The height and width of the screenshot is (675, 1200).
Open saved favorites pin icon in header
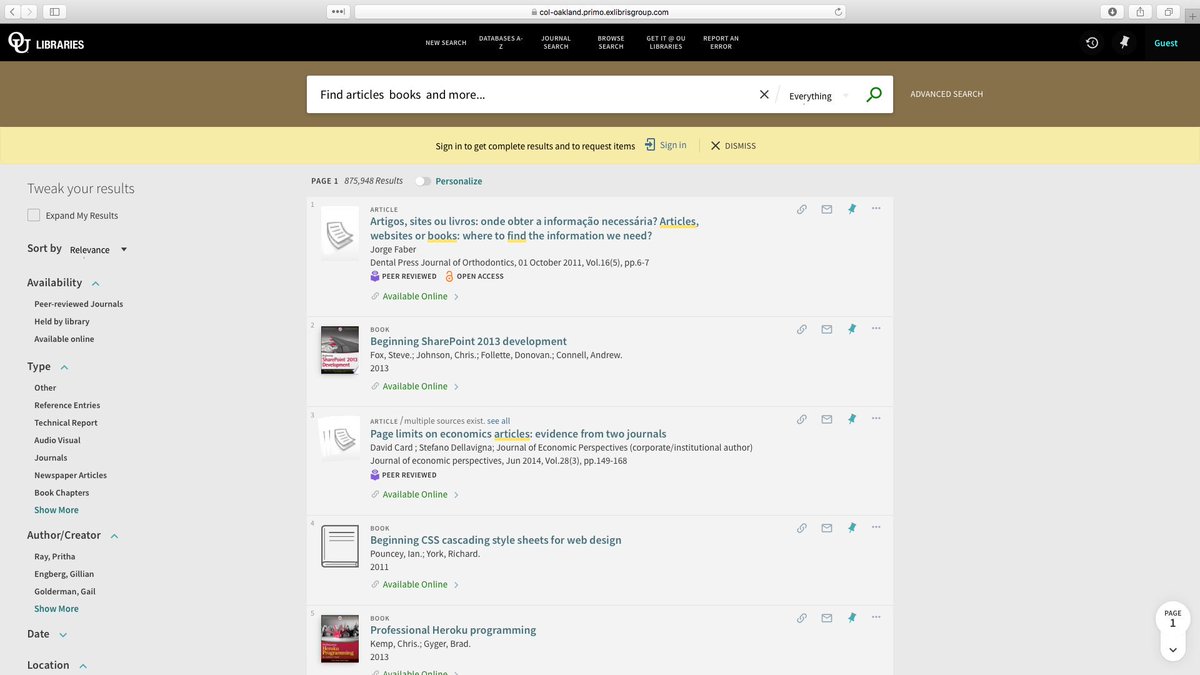pos(1125,43)
